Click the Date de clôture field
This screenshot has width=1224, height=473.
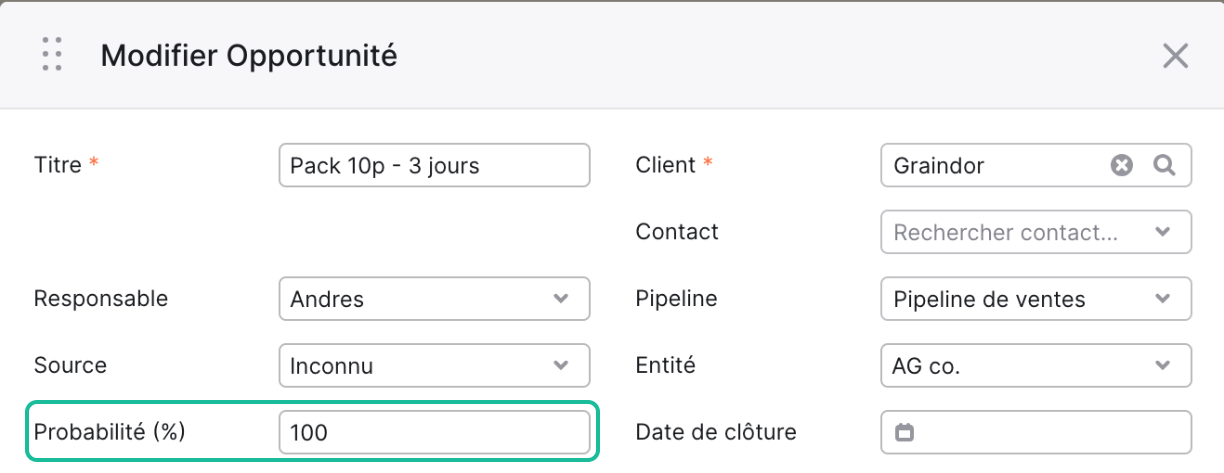(1036, 433)
